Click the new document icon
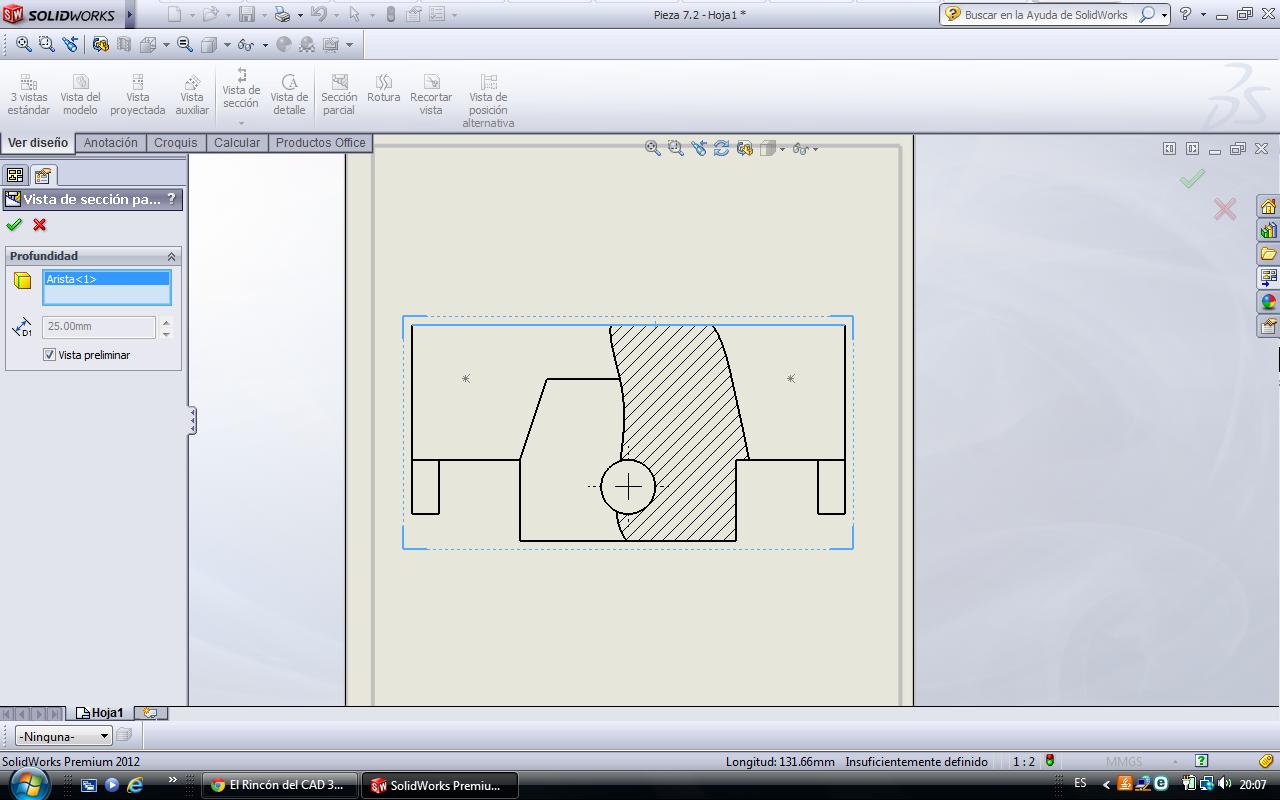 [x=174, y=14]
